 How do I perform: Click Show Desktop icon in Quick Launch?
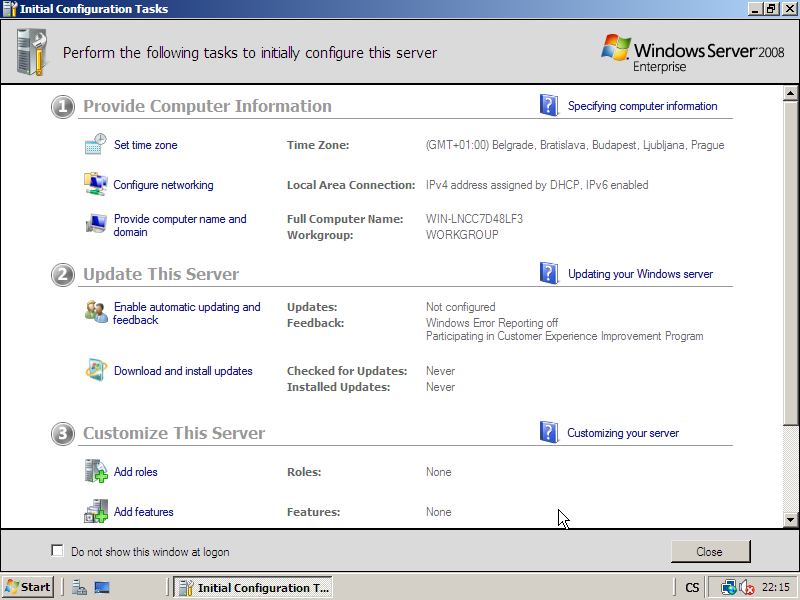click(102, 588)
